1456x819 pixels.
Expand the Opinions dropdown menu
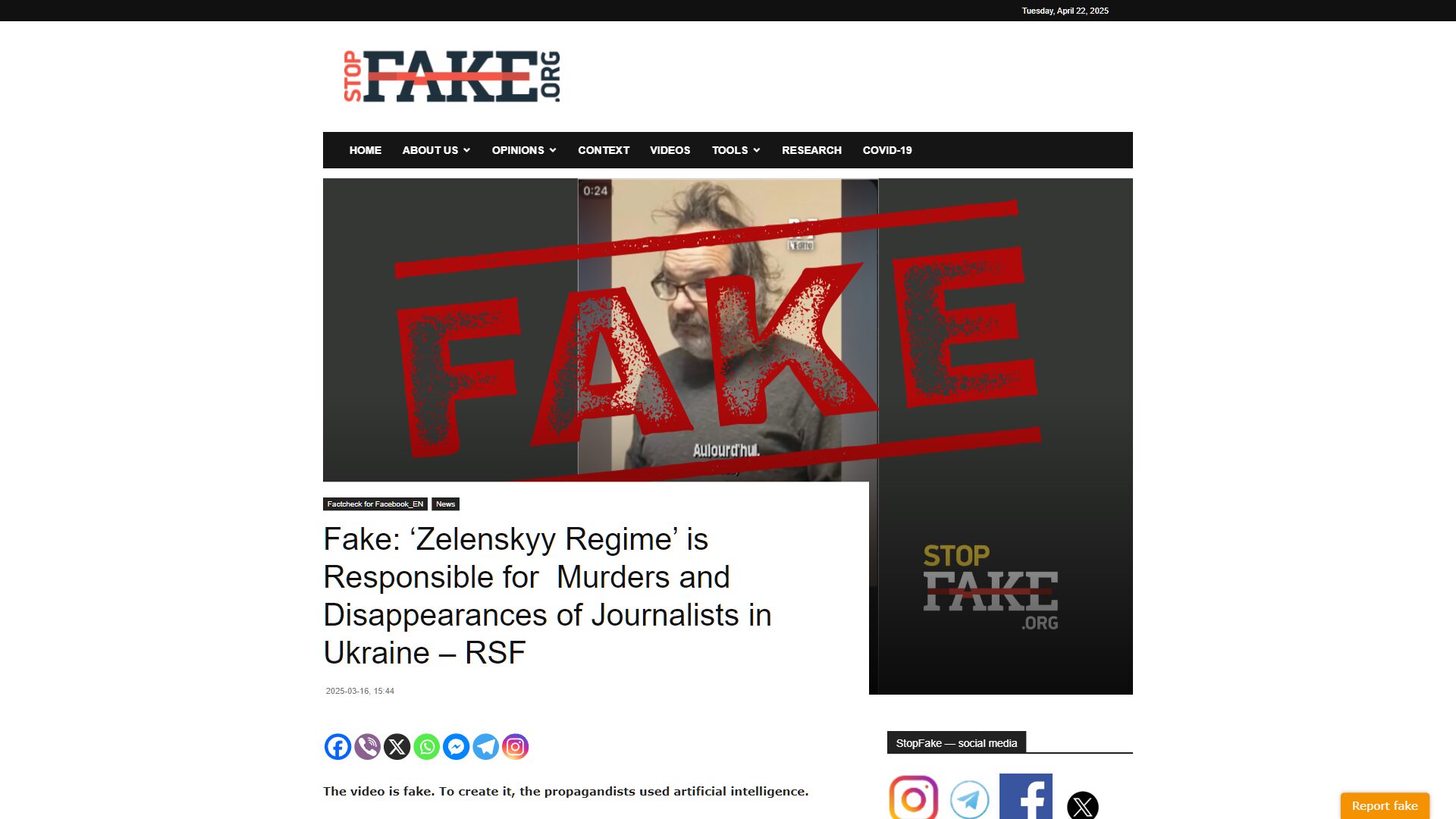(524, 150)
